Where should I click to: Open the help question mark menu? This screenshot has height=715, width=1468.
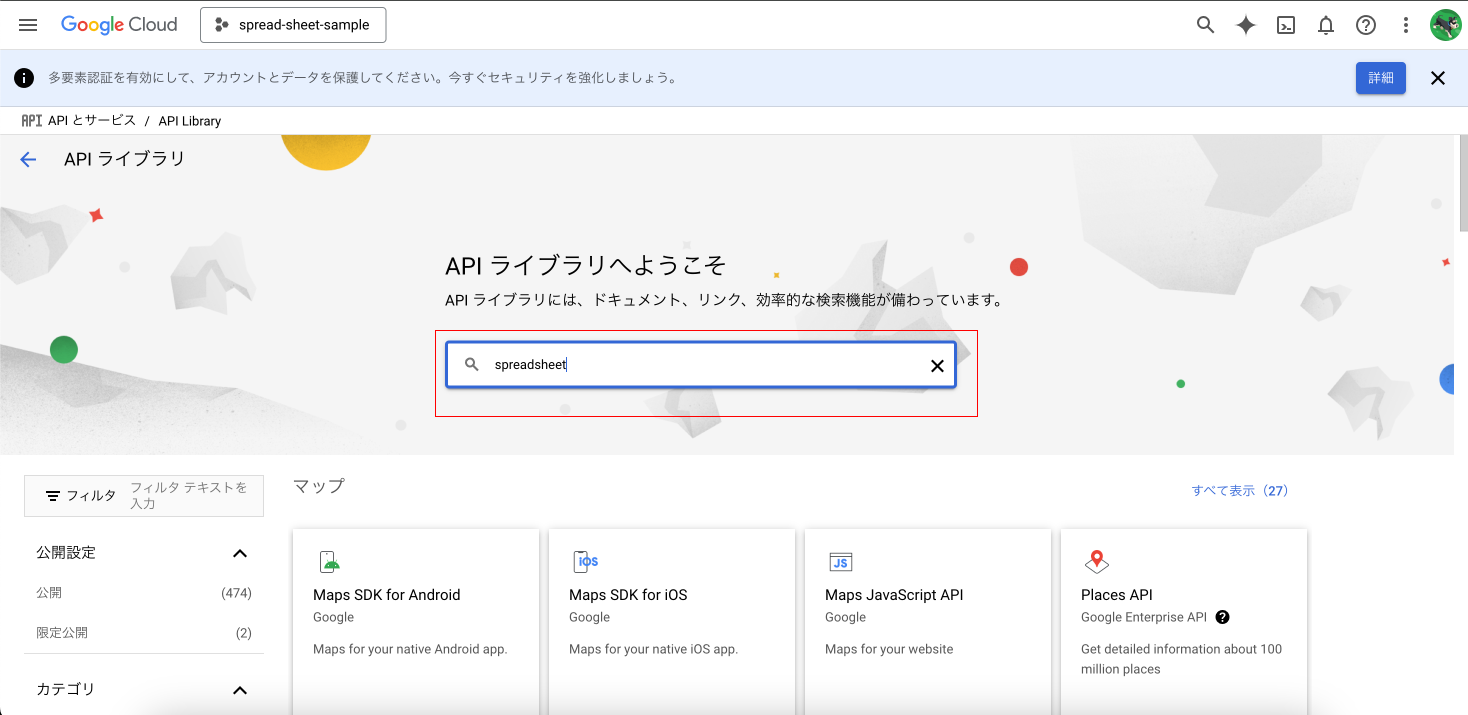point(1366,25)
